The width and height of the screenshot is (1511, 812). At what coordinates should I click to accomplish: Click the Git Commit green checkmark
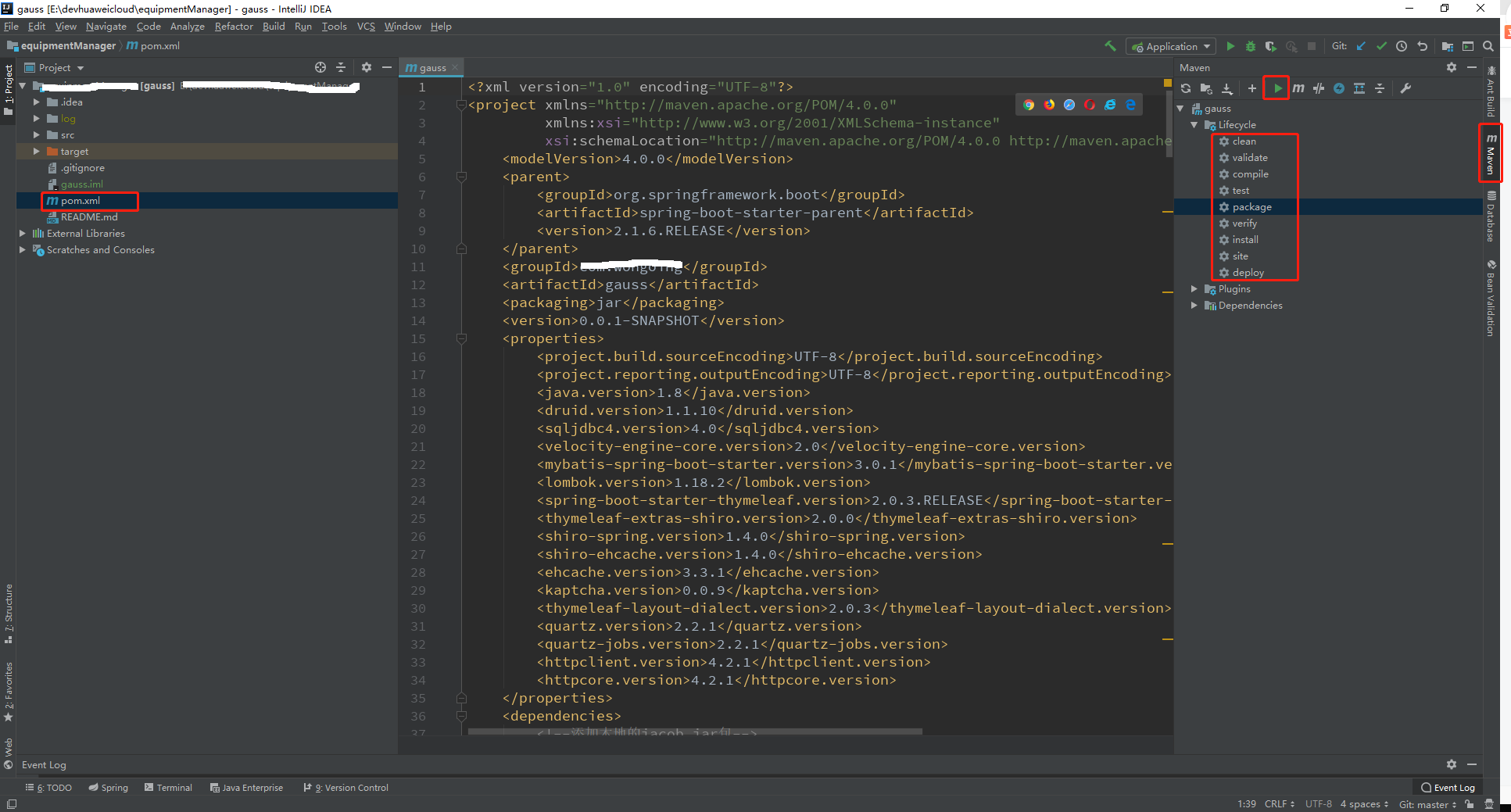click(x=1381, y=46)
